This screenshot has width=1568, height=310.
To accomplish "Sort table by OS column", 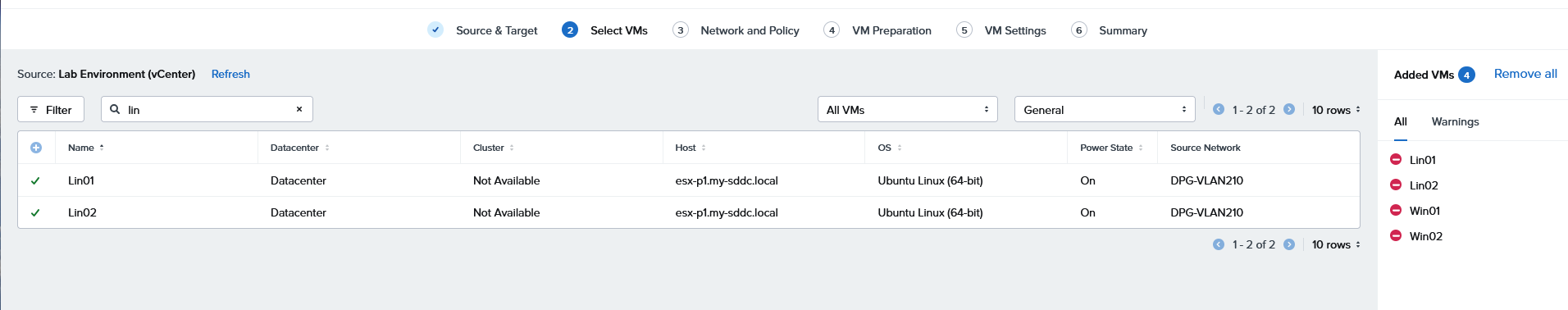I will pos(890,148).
